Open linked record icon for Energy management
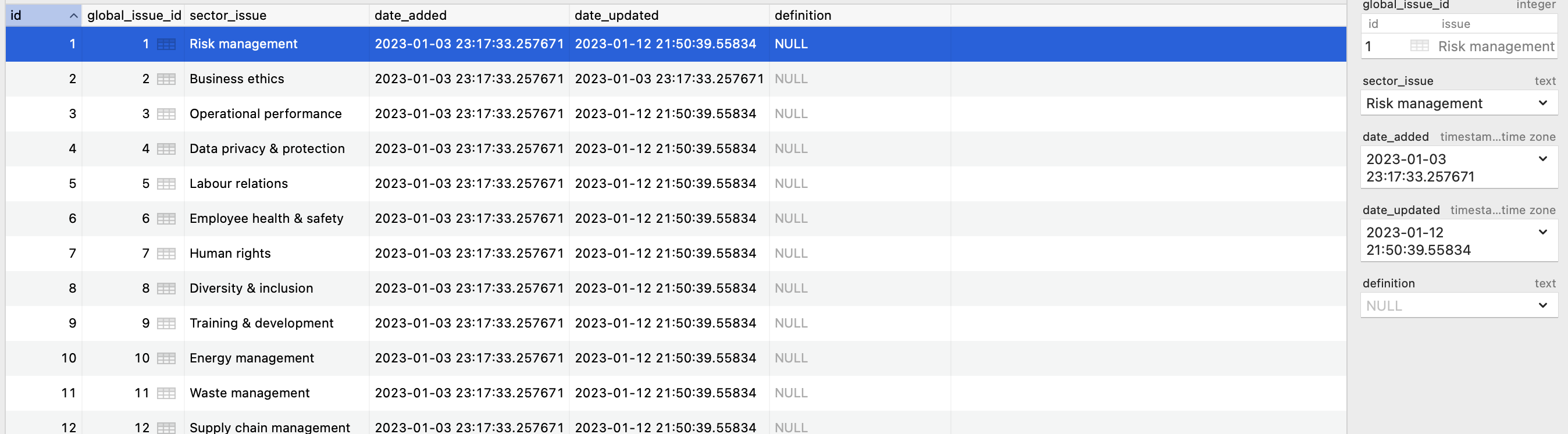This screenshot has height=434, width=1568. pos(166,358)
